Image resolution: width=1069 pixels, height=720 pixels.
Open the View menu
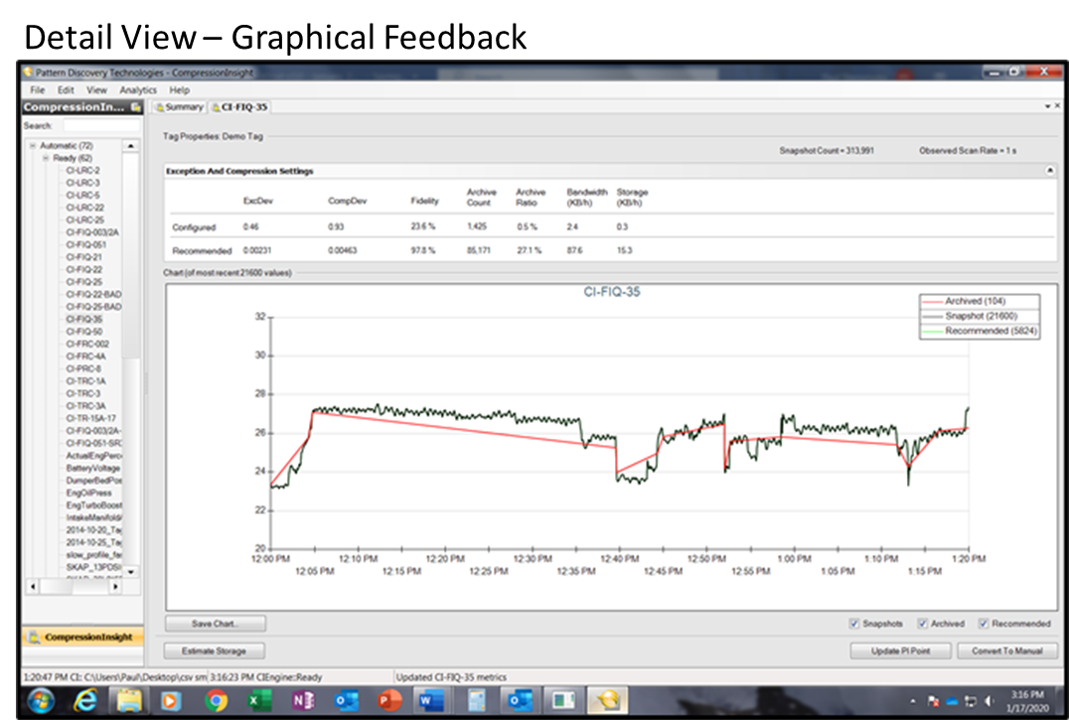coord(96,90)
